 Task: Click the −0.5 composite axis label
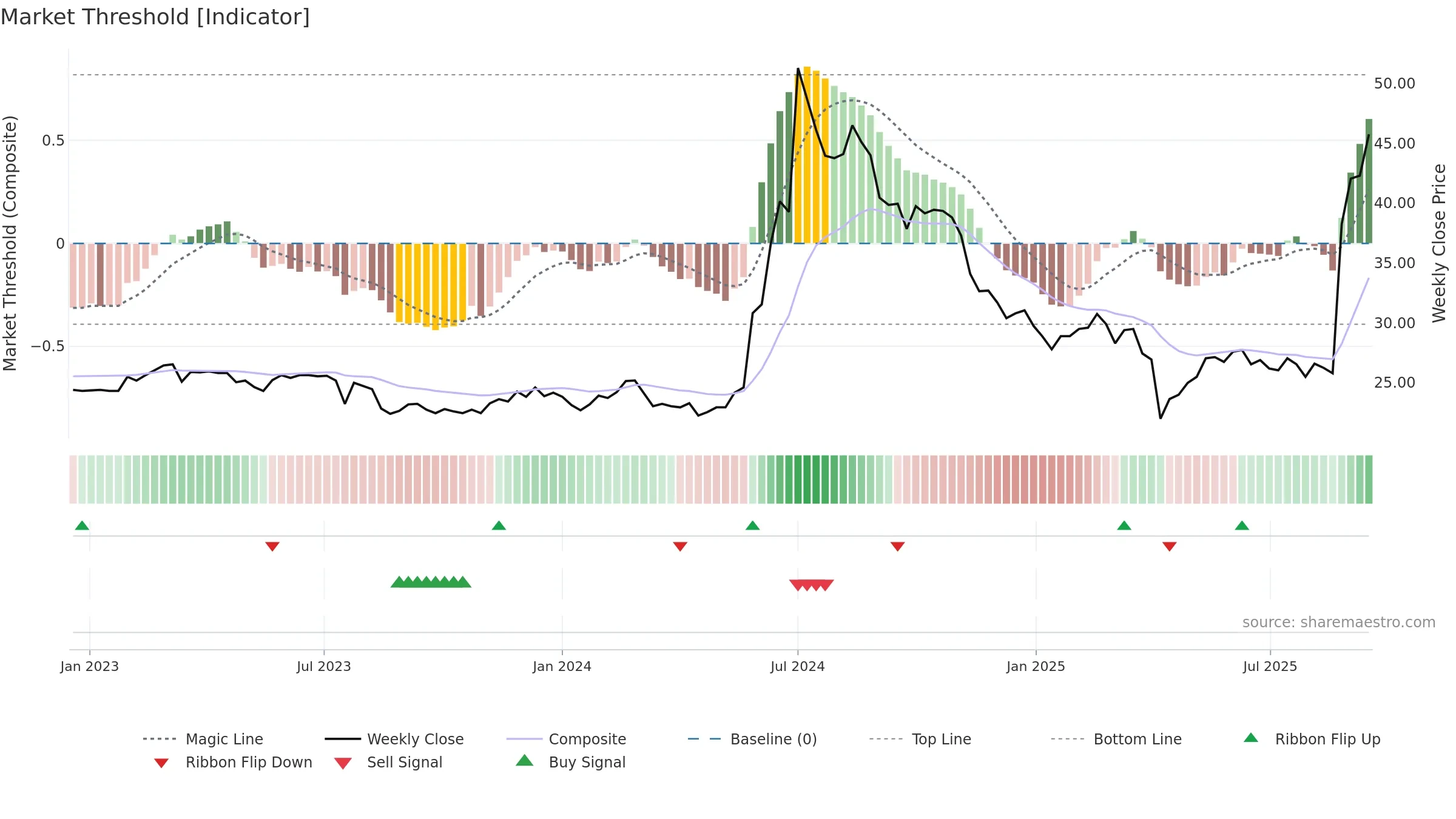tap(48, 346)
